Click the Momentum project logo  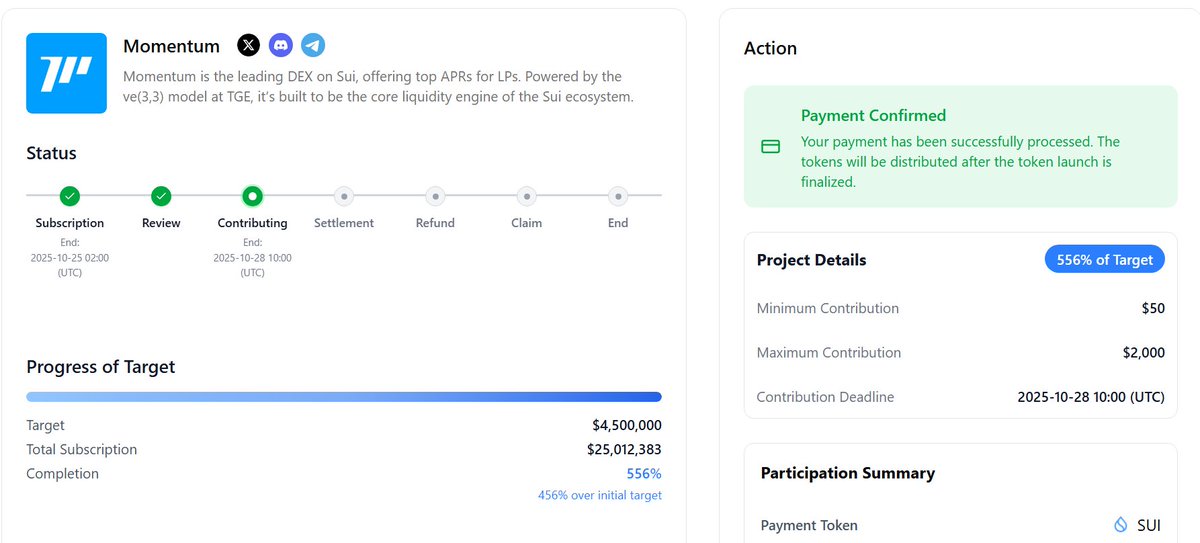67,73
